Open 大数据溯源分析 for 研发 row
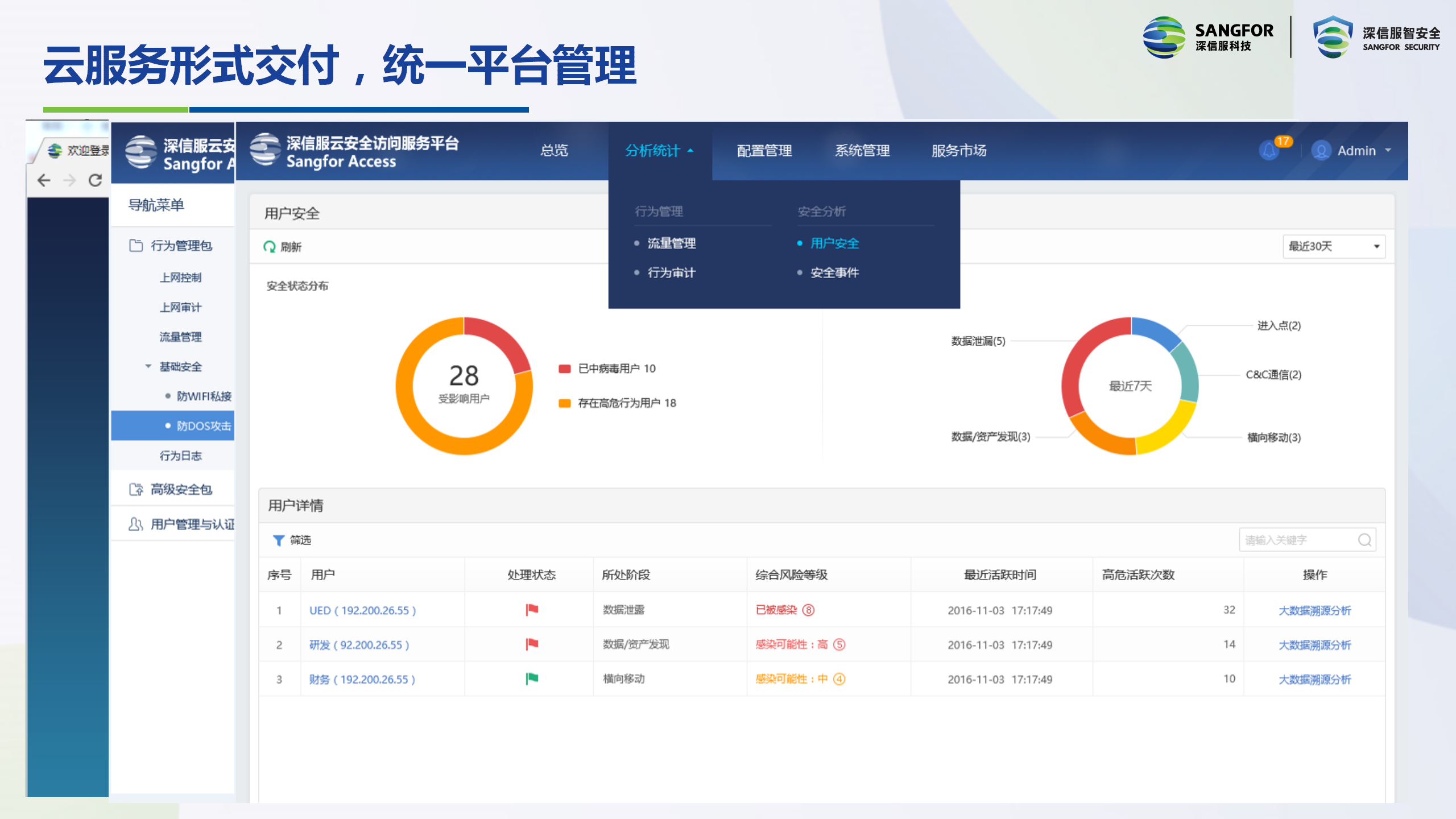 1314,645
